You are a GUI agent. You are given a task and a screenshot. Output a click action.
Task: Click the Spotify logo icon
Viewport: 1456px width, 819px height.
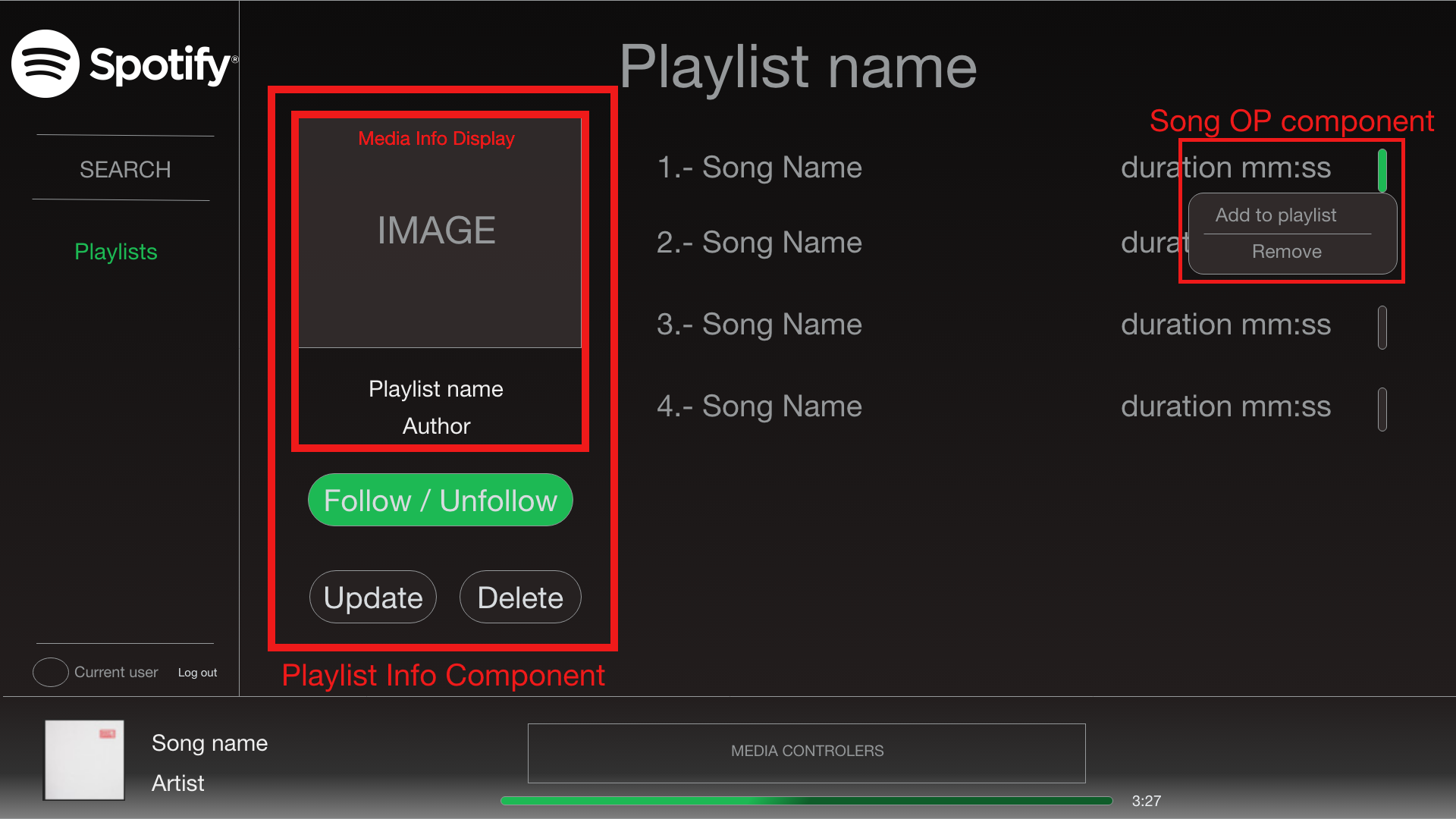point(45,64)
